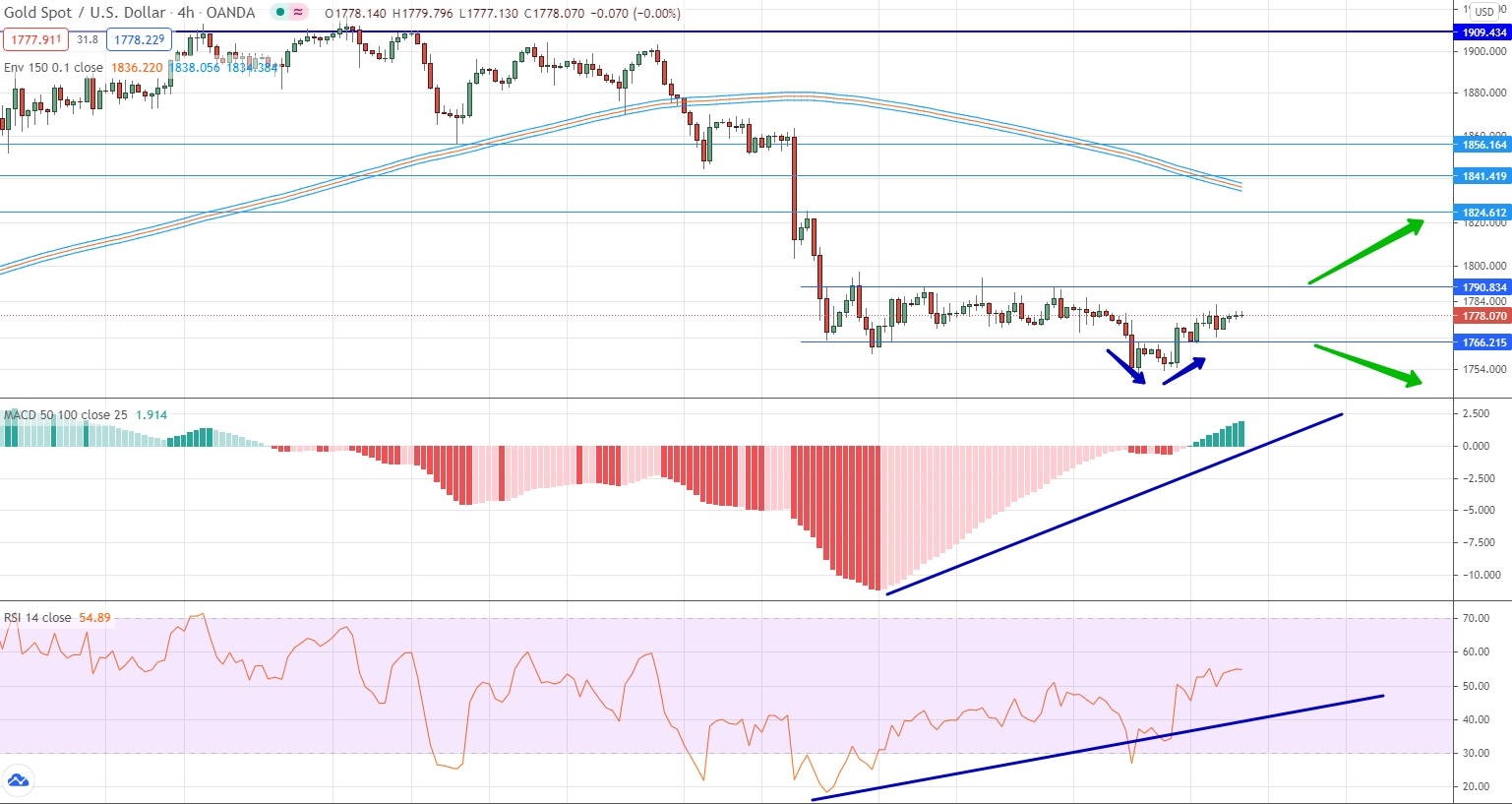
Task: Select the MACD 50 100 close 25 legend
Action: (66, 415)
